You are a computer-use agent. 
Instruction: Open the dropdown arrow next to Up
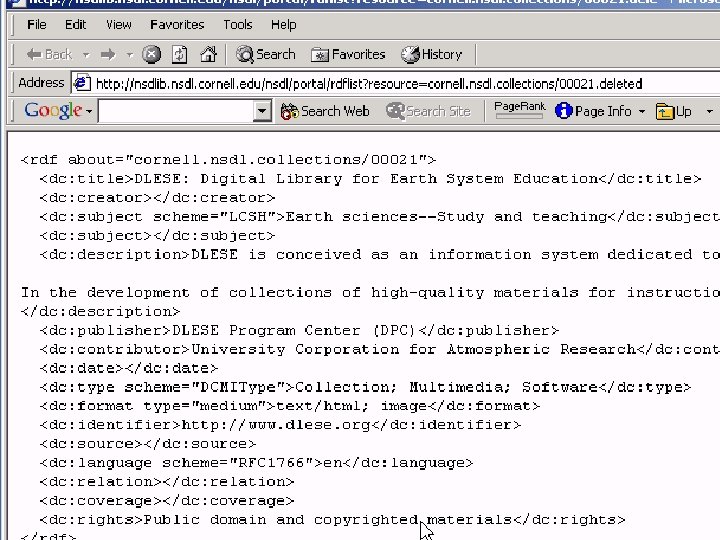tap(709, 111)
